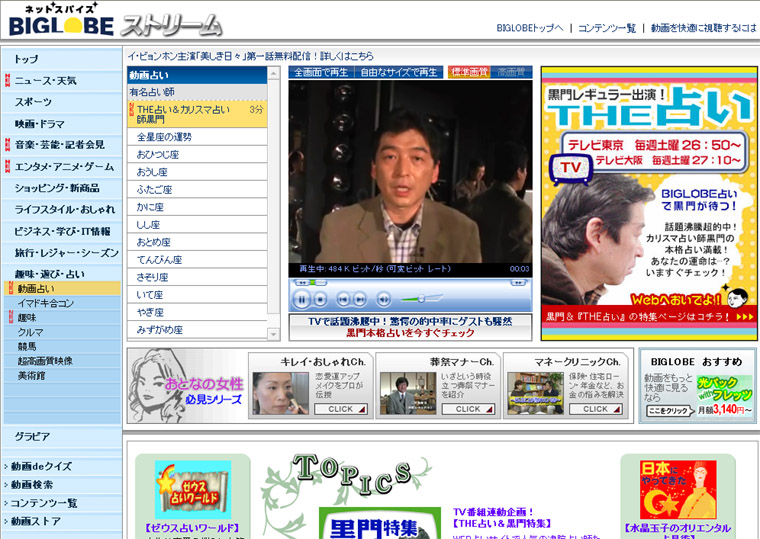Screen dimensions: 760x539
Task: Click CLICK button under マネークリニックCh.
Action: 596,409
